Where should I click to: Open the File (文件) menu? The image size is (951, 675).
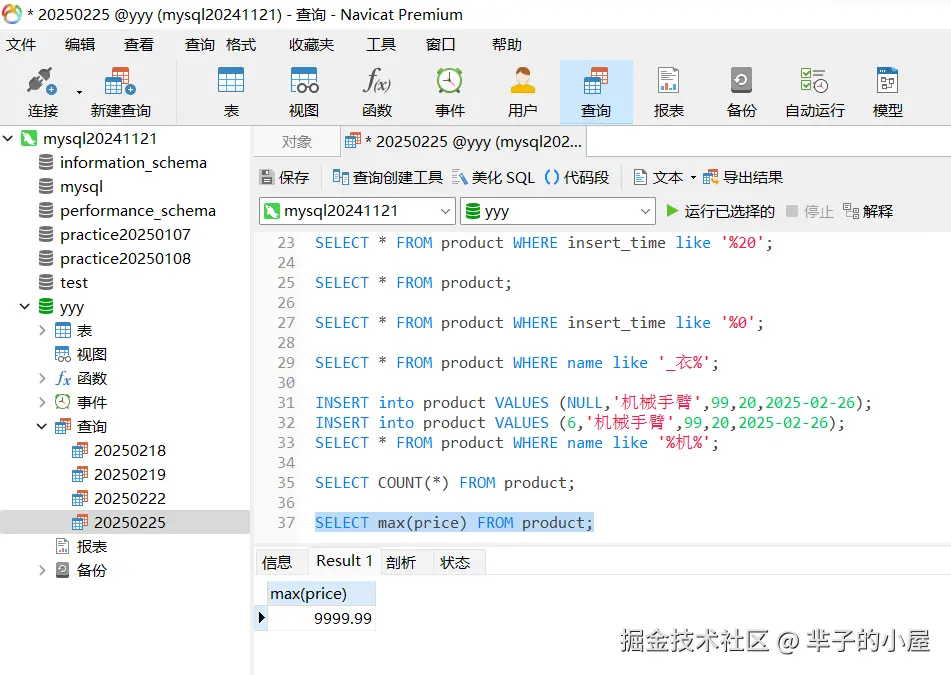coord(21,44)
